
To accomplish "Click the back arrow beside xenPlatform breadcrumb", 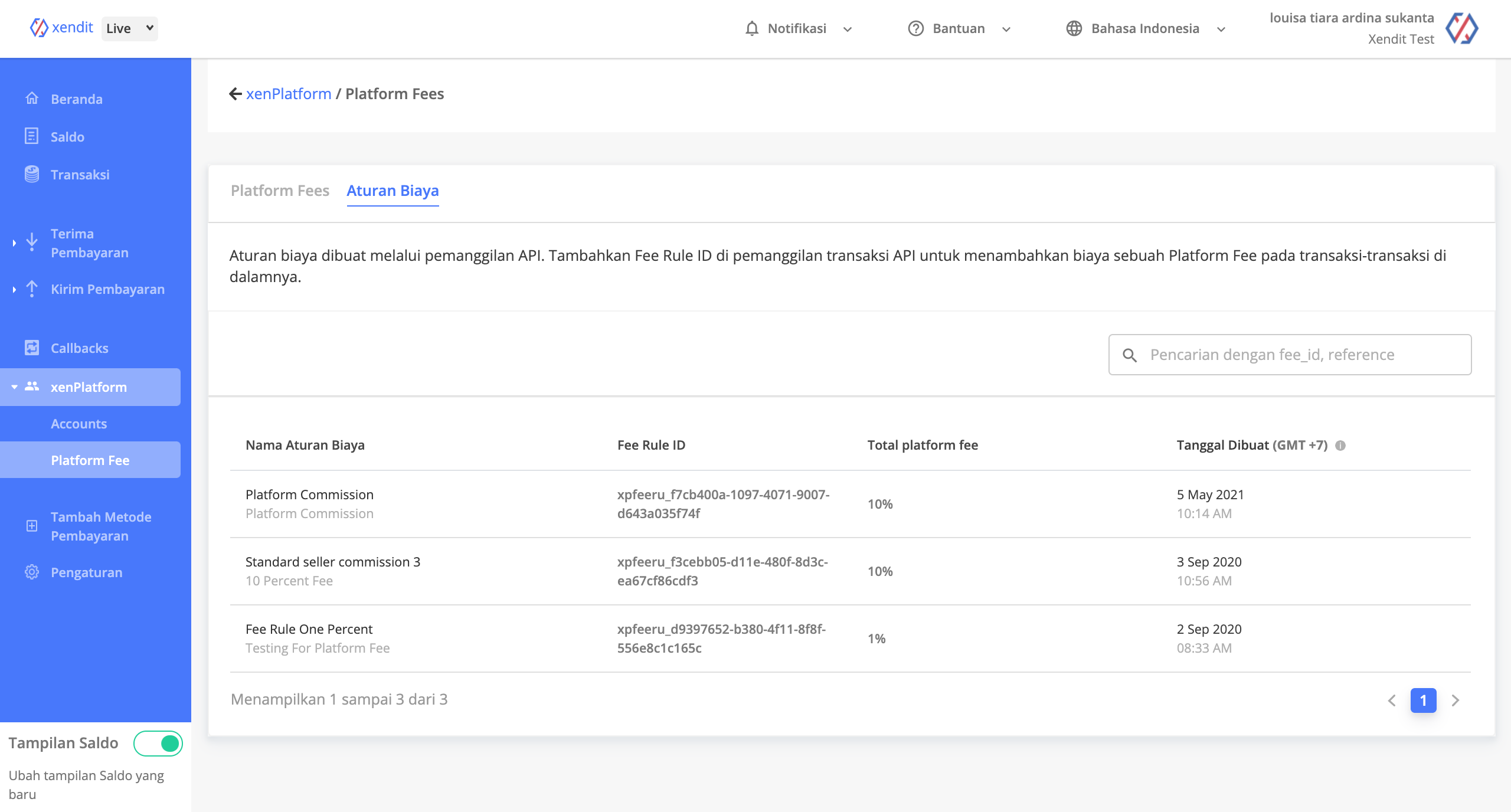I will click(235, 94).
